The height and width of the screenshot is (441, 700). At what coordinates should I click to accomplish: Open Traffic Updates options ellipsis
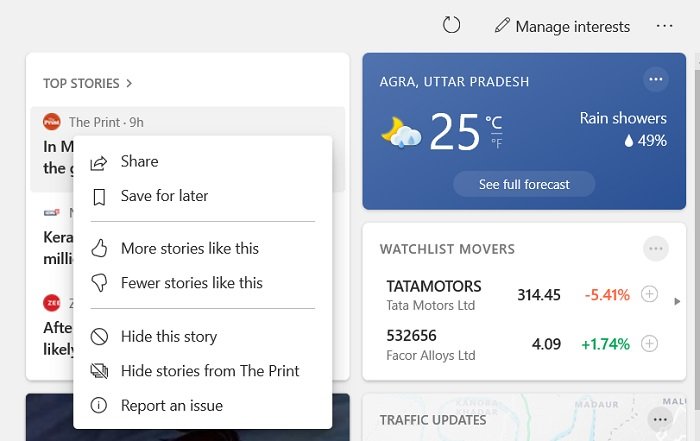[657, 419]
